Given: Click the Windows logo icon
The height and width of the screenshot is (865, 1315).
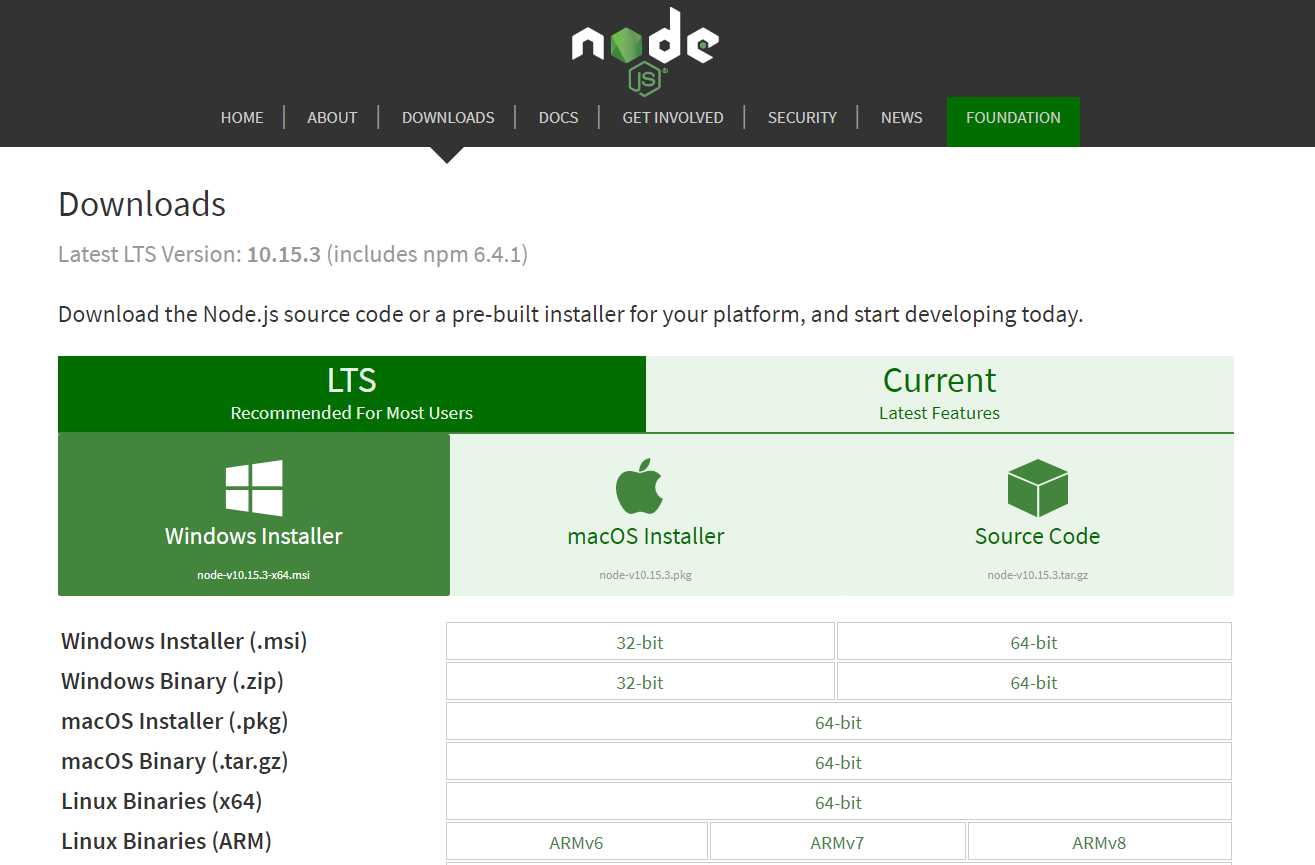Looking at the screenshot, I should pos(254,488).
